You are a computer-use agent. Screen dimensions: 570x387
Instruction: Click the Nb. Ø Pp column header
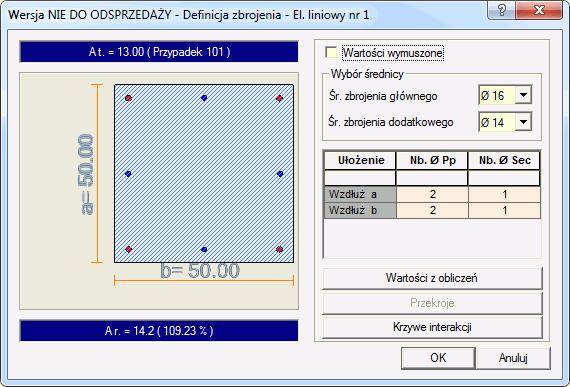tap(432, 160)
